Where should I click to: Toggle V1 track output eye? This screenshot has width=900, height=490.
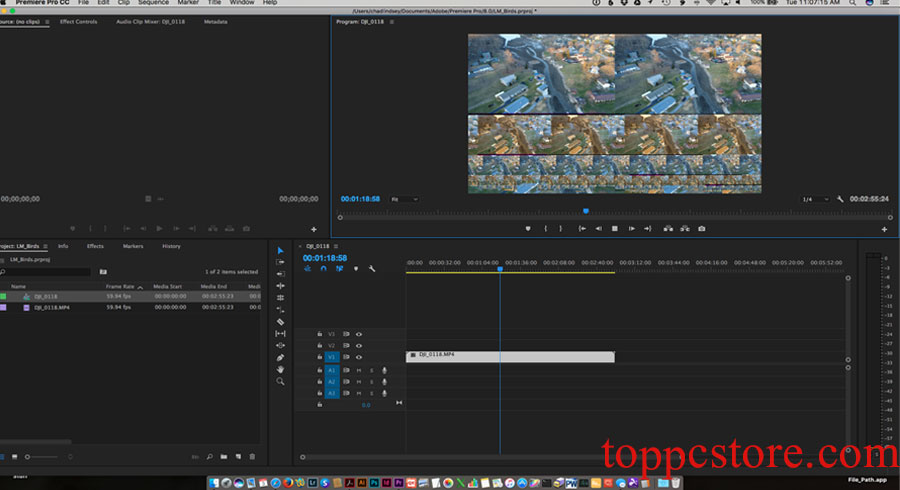(359, 357)
